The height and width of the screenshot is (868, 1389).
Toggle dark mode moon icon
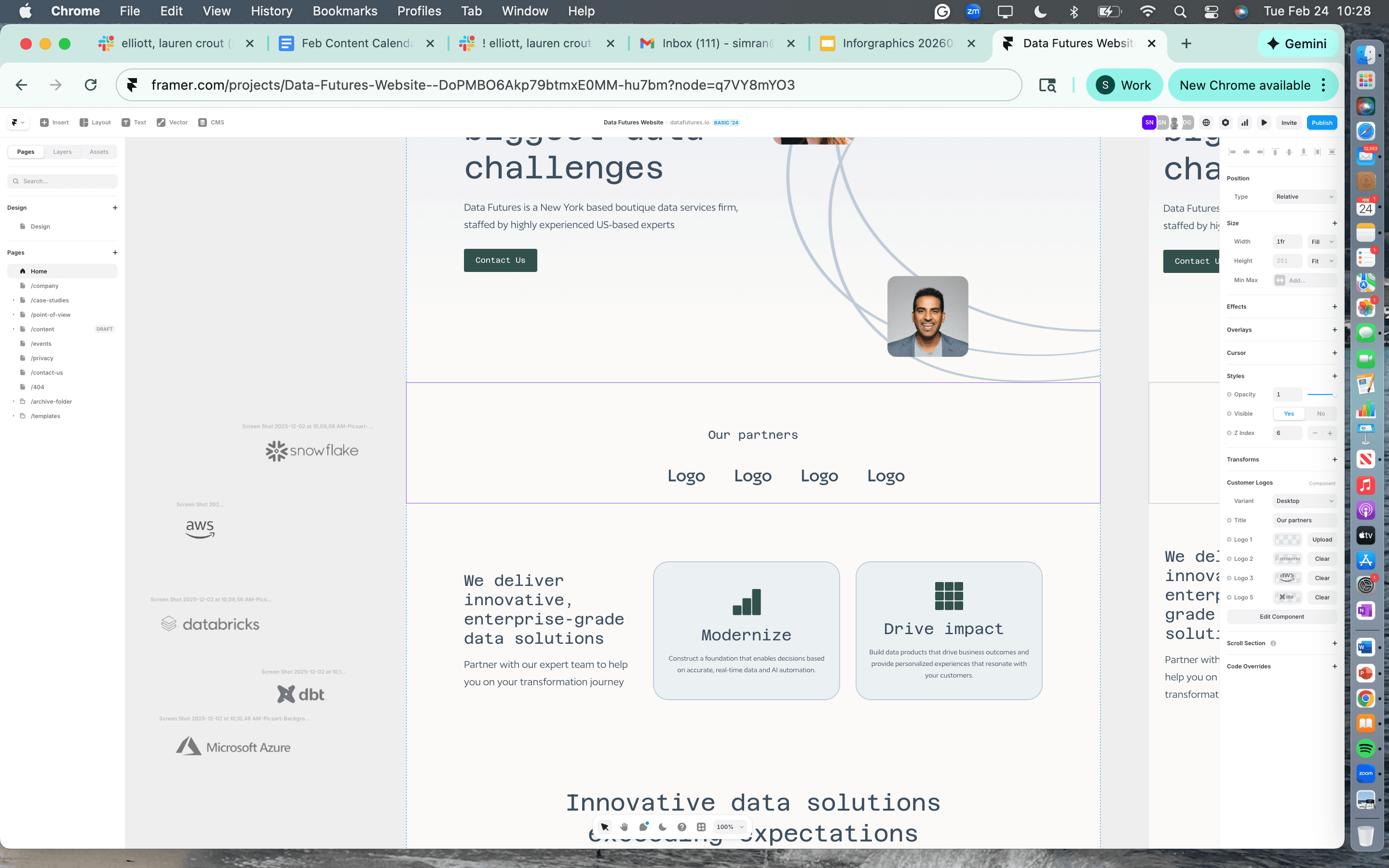(662, 827)
